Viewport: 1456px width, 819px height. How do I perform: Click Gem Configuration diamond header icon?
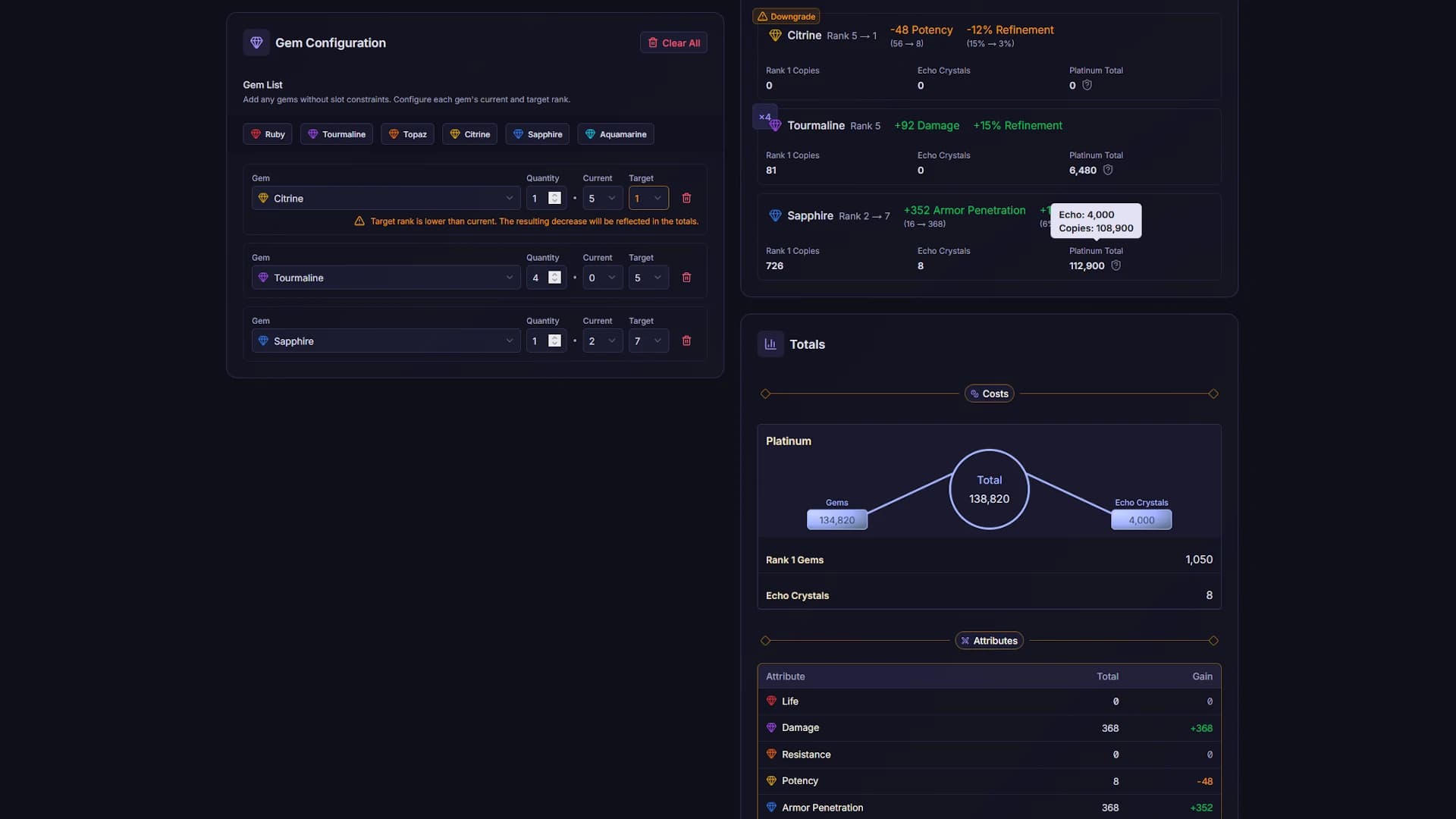click(x=256, y=42)
